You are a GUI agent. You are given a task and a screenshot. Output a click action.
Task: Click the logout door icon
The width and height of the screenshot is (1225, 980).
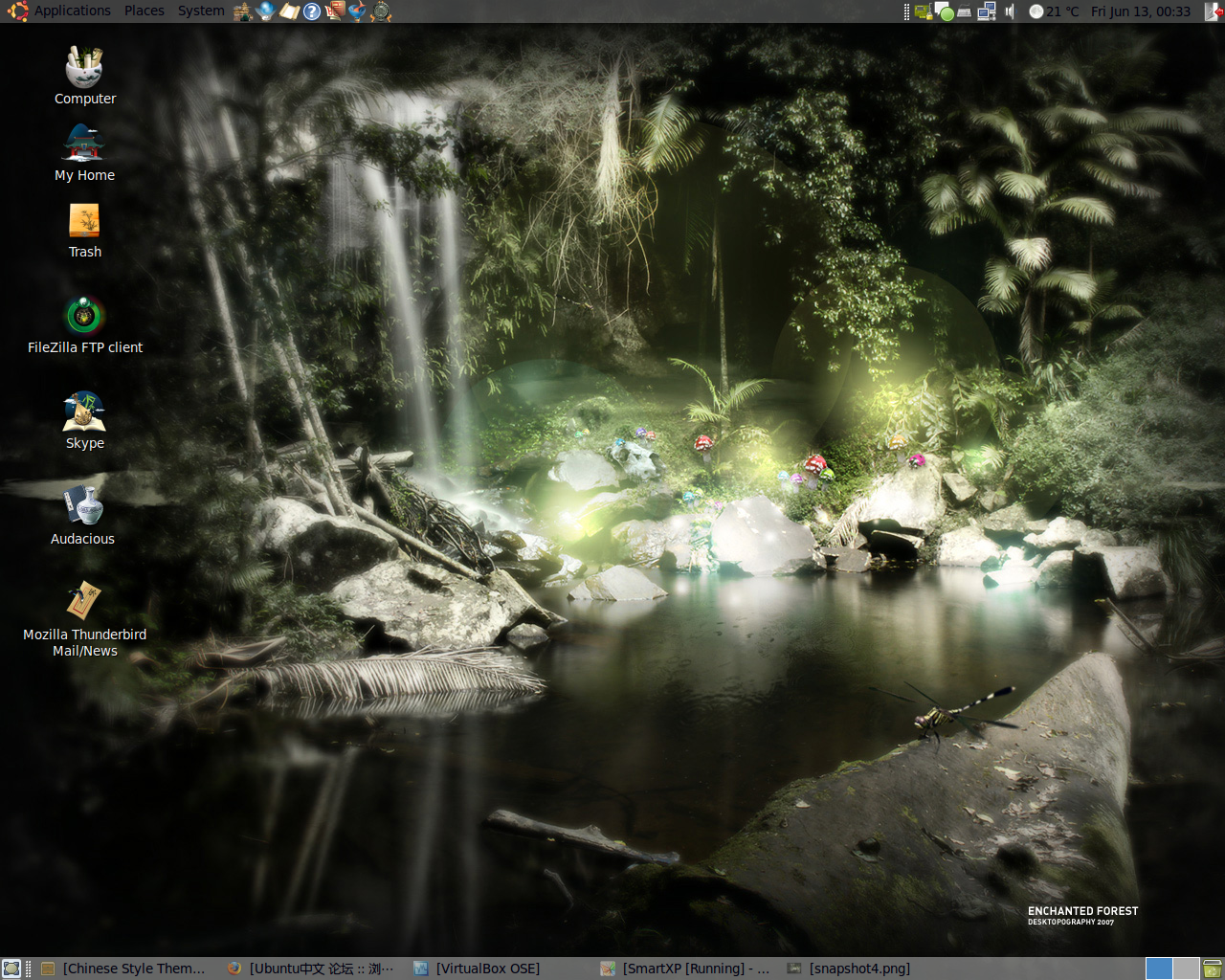click(1214, 11)
